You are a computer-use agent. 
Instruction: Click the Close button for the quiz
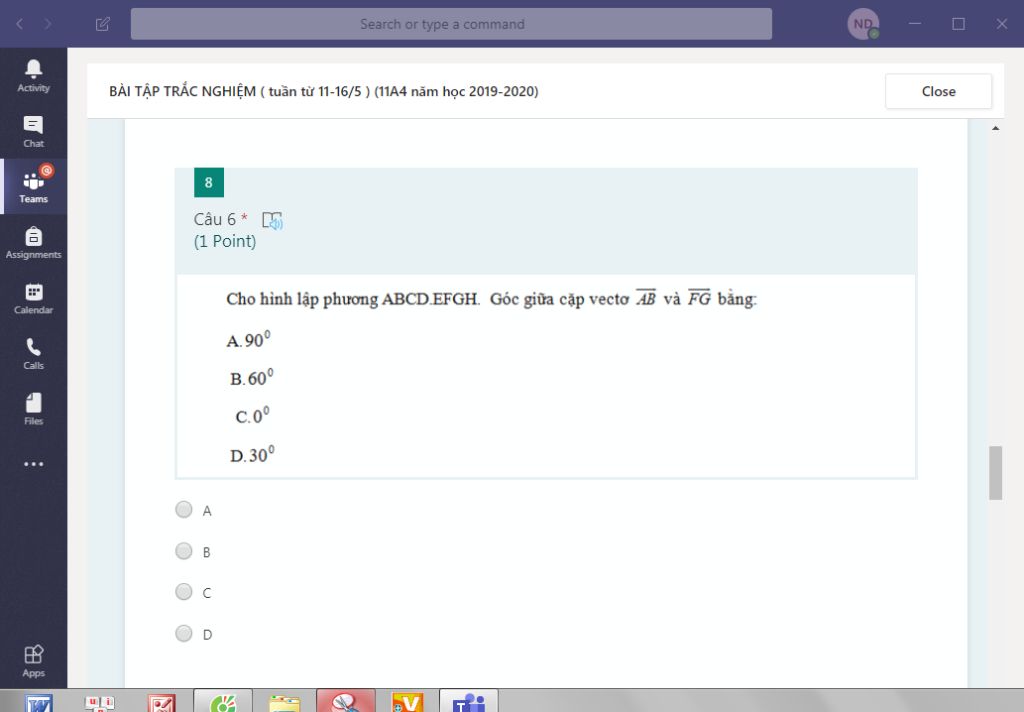tap(938, 91)
